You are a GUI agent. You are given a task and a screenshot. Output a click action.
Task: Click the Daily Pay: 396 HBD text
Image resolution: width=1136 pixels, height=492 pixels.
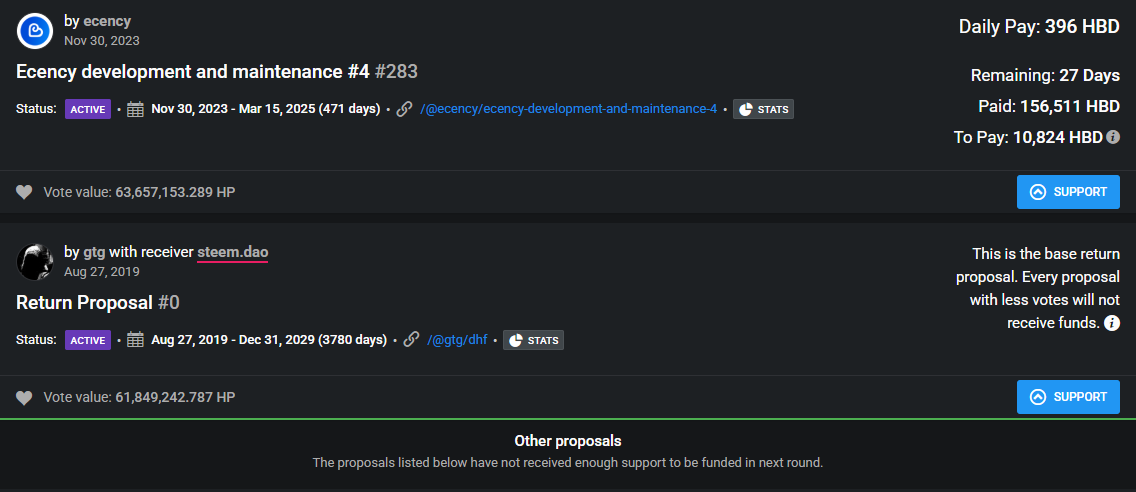1040,28
